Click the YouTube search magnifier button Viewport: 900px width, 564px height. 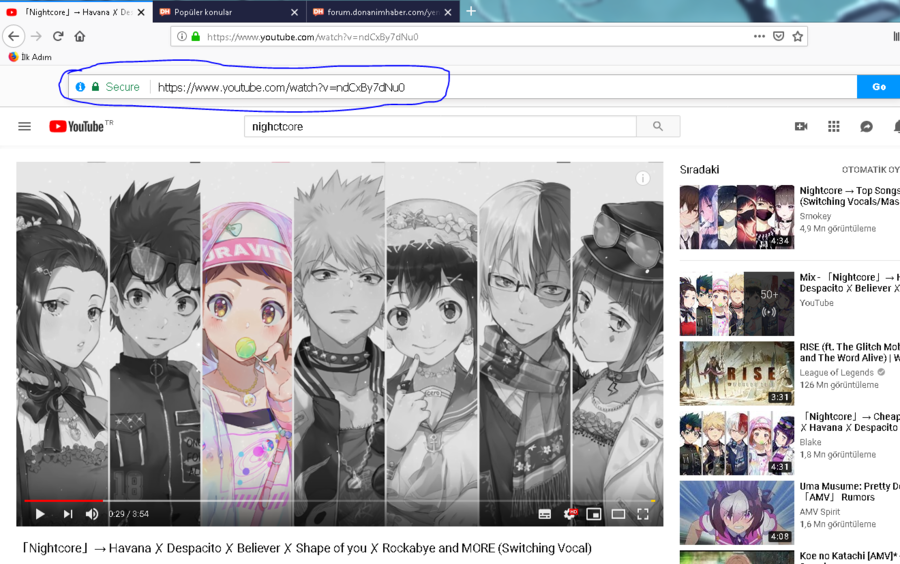pyautogui.click(x=658, y=126)
